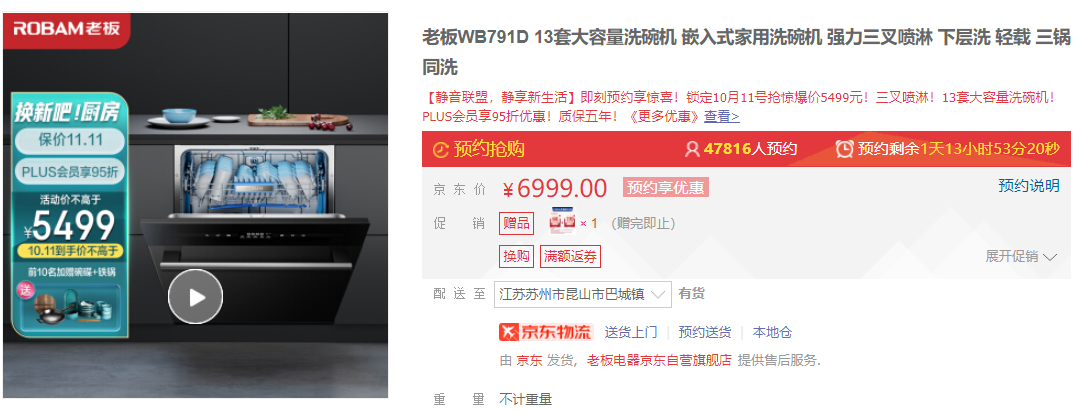Click the 满额返券 coupon tag
1088x414 pixels.
[x=570, y=257]
